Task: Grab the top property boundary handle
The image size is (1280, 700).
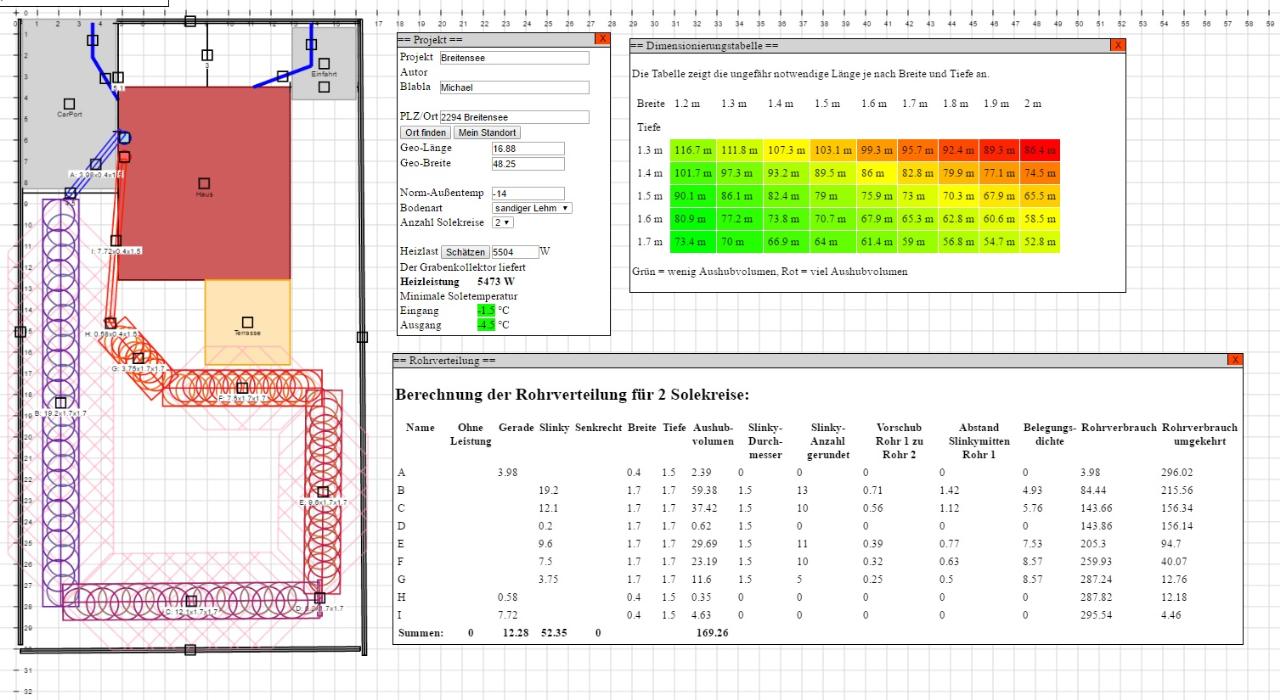Action: pos(190,21)
